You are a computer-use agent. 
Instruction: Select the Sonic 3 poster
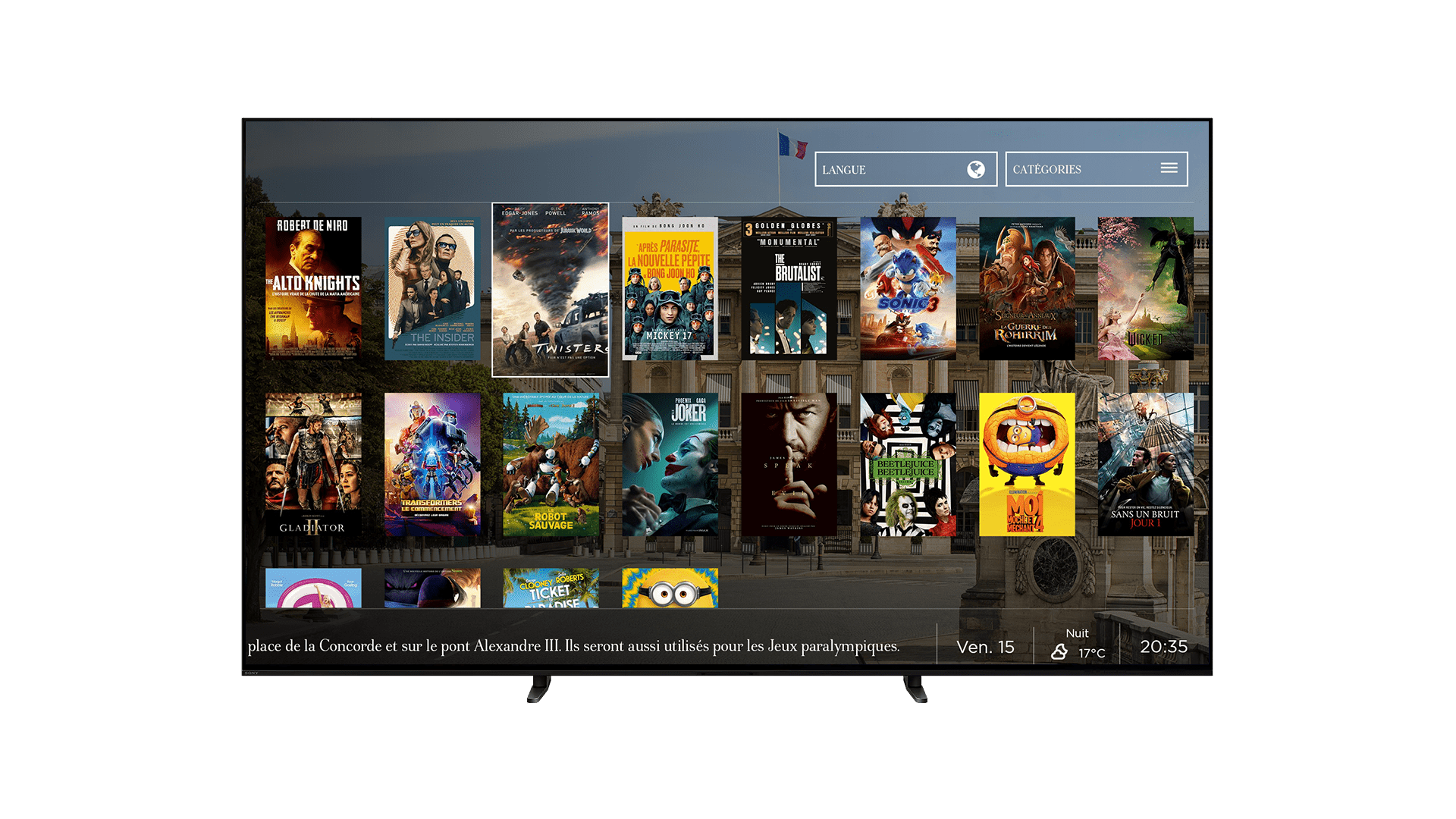908,288
